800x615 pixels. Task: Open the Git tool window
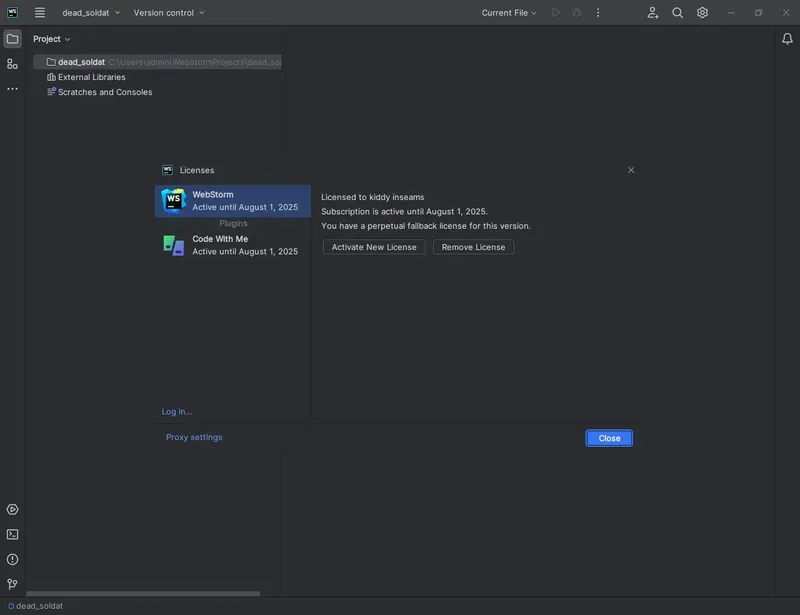click(x=13, y=584)
